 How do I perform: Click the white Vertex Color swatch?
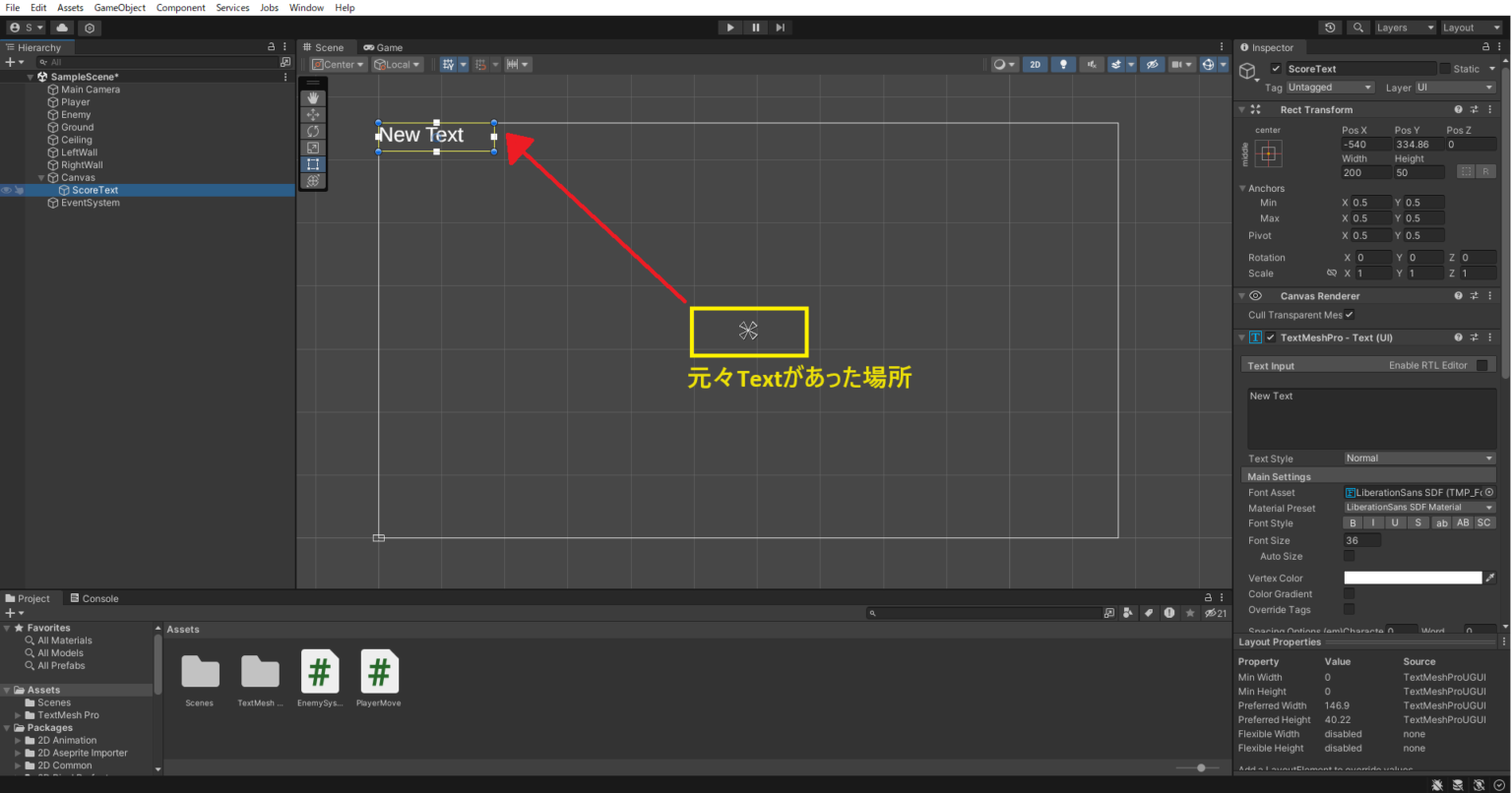tap(1412, 578)
